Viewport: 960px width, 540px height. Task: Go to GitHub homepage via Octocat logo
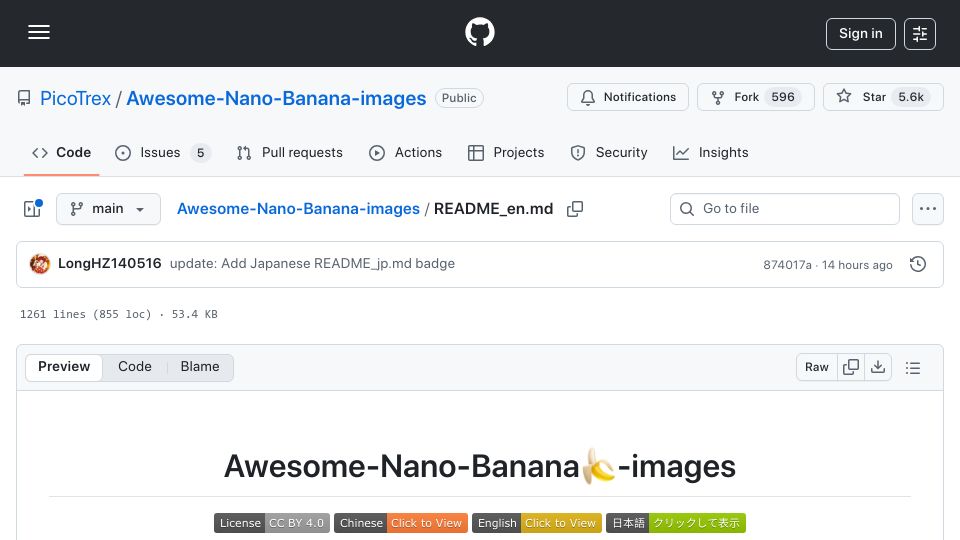(479, 32)
